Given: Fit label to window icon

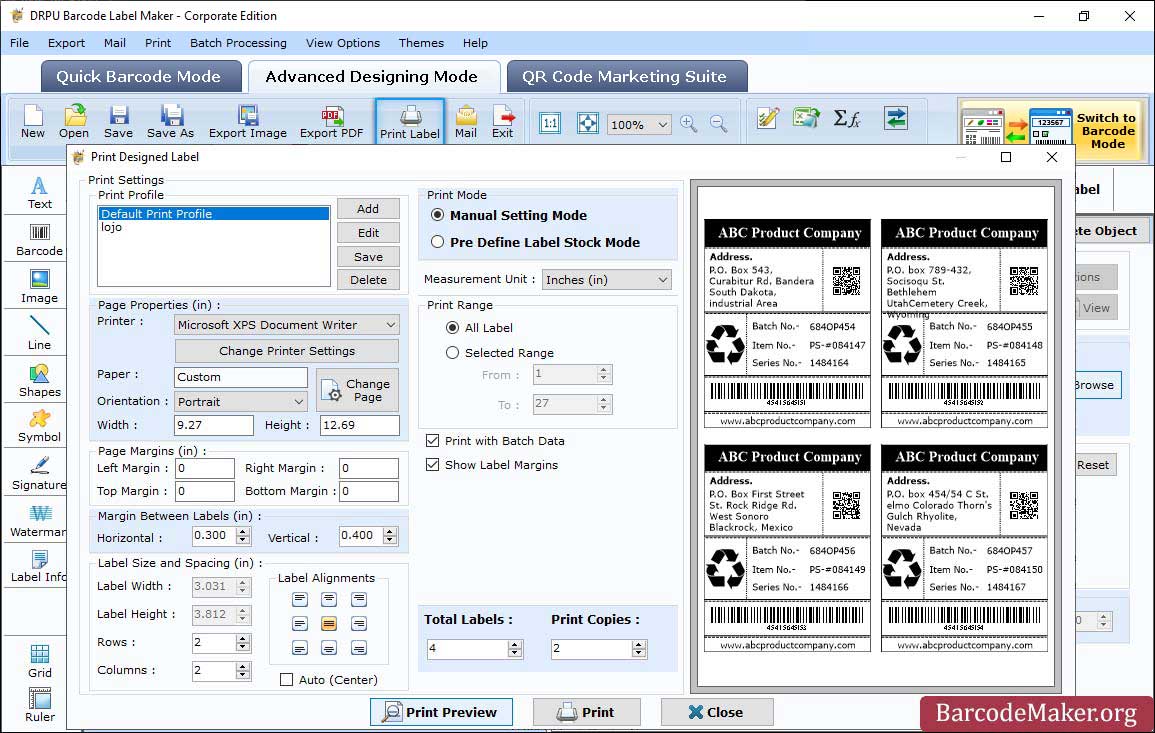Looking at the screenshot, I should [x=588, y=123].
